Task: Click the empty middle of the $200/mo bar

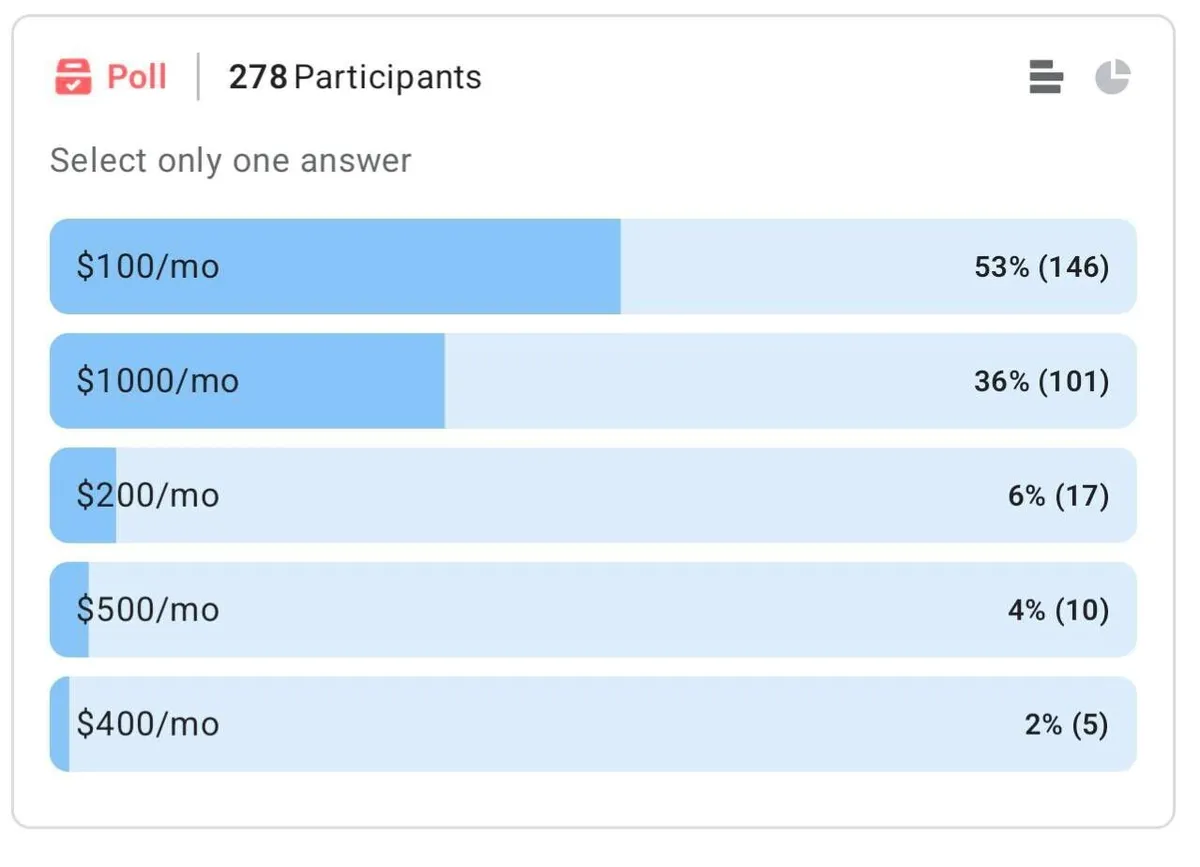Action: pyautogui.click(x=600, y=495)
